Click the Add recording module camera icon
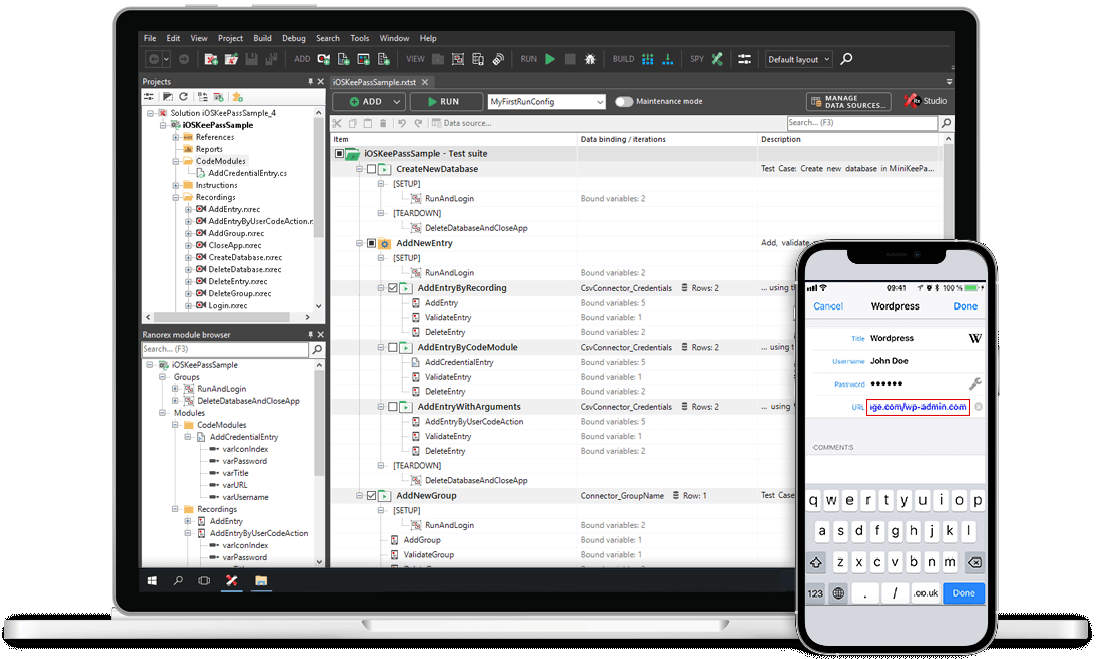 pyautogui.click(x=323, y=59)
